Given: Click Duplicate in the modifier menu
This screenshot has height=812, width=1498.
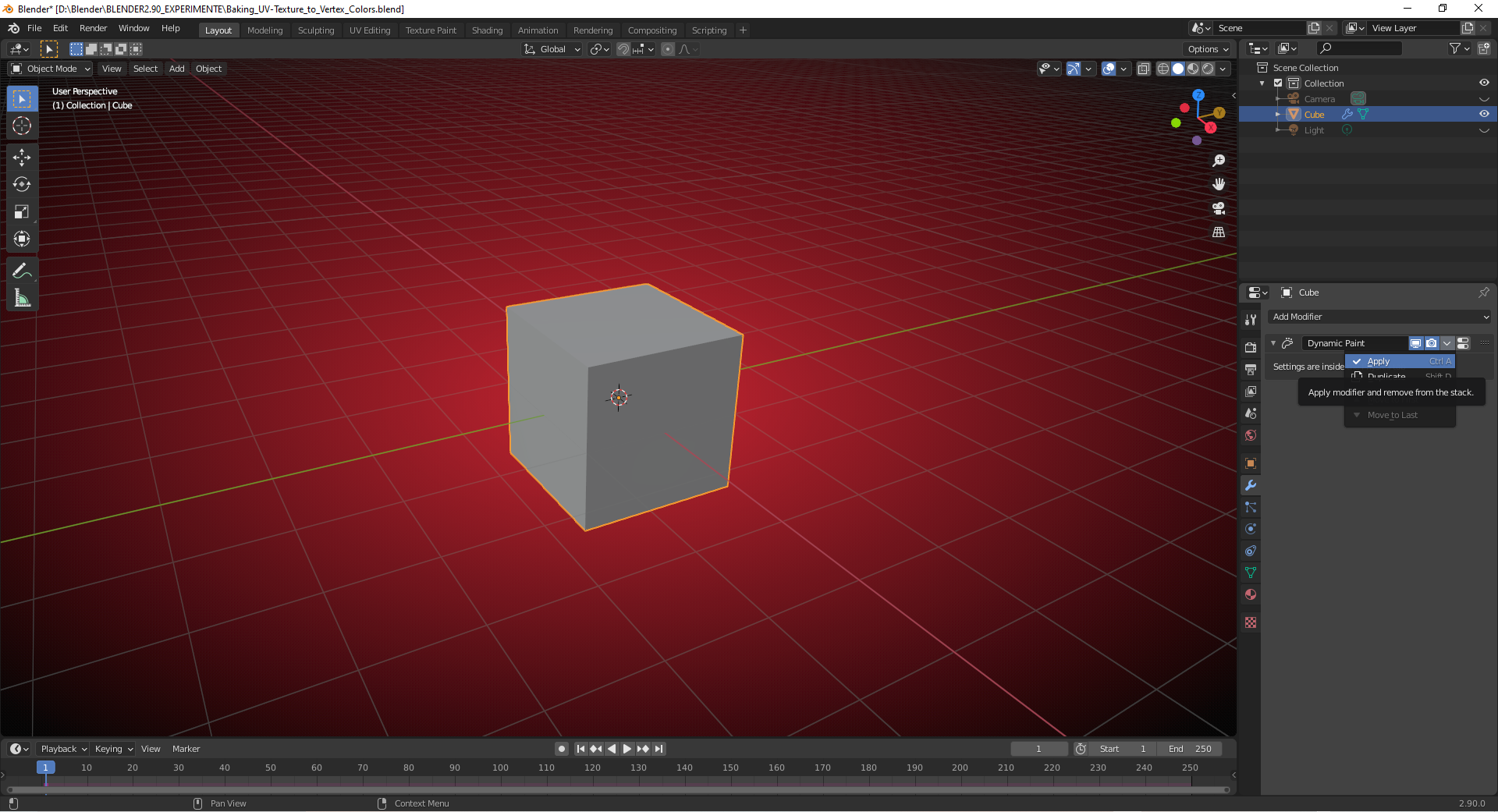Looking at the screenshot, I should (1387, 376).
